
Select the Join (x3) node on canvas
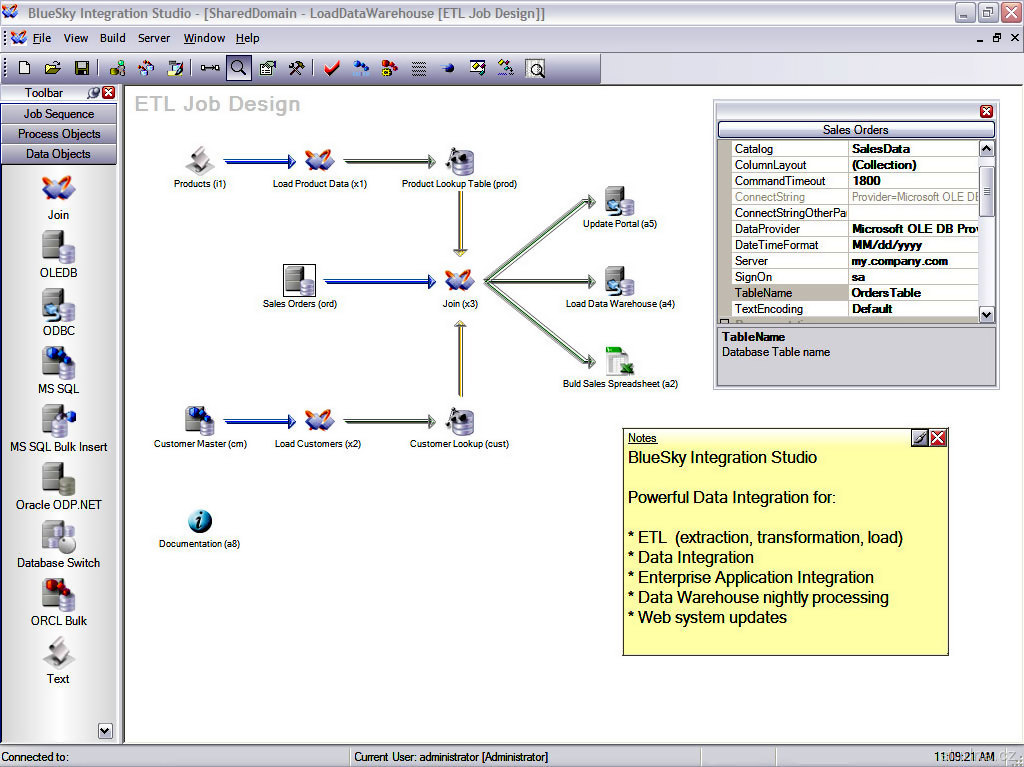460,288
